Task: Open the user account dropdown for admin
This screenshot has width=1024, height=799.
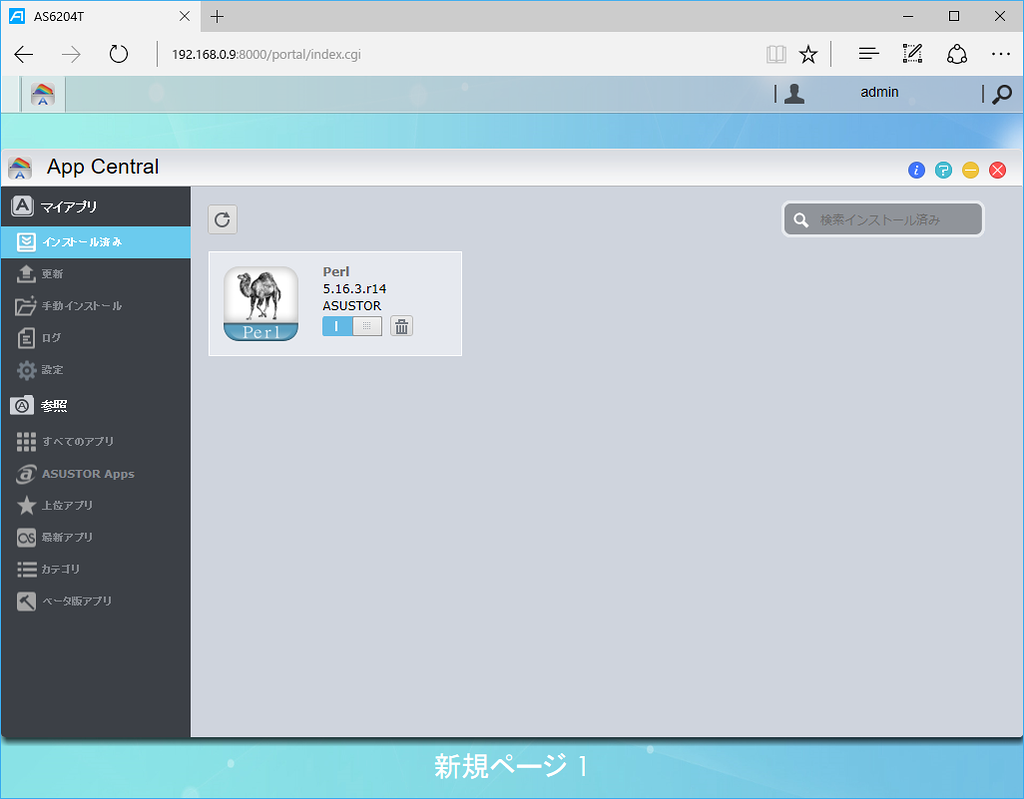Action: pos(879,92)
